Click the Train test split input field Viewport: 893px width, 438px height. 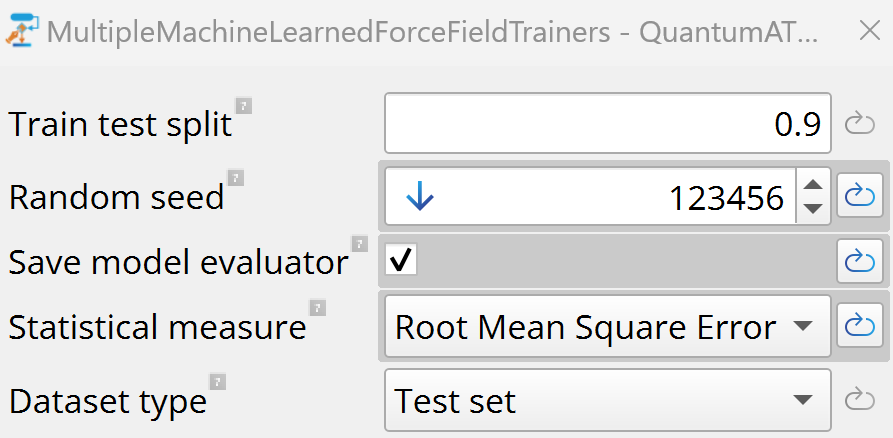click(606, 124)
